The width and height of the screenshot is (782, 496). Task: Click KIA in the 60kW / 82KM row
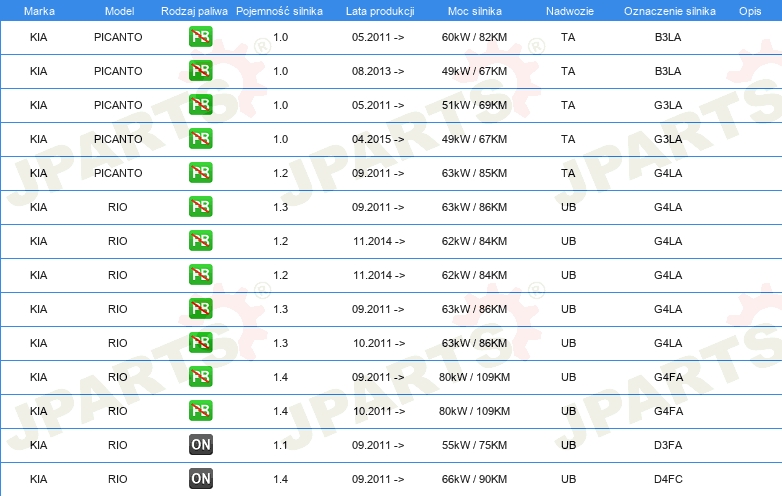(x=38, y=37)
